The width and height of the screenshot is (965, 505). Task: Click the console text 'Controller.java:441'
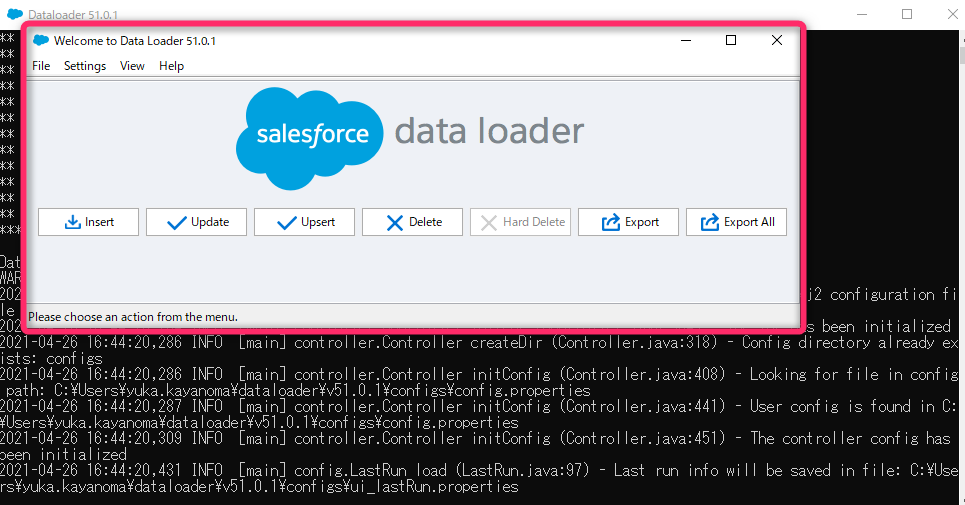(642, 406)
